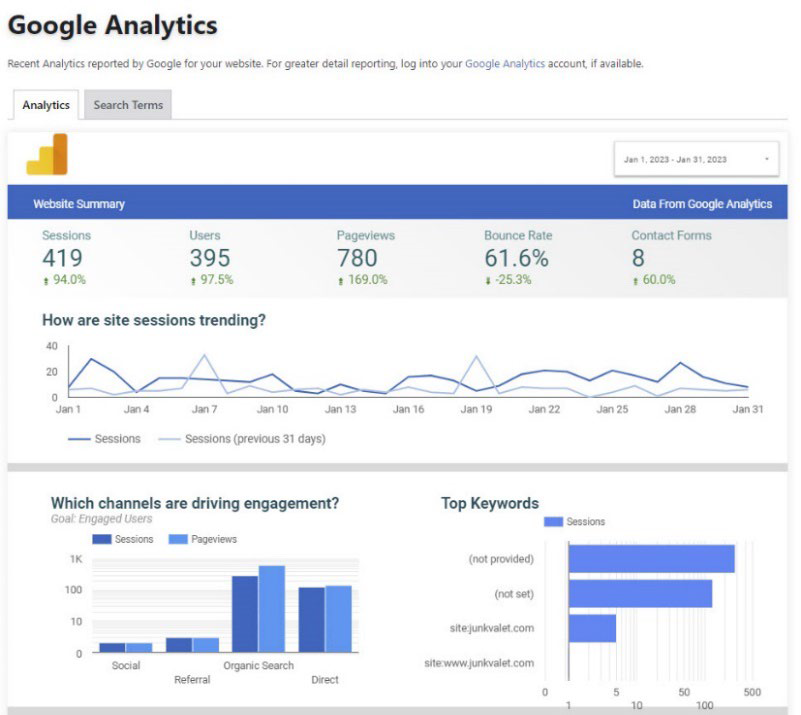This screenshot has height=715, width=801.
Task: Click the Contact Forms value 8
Action: (x=638, y=258)
